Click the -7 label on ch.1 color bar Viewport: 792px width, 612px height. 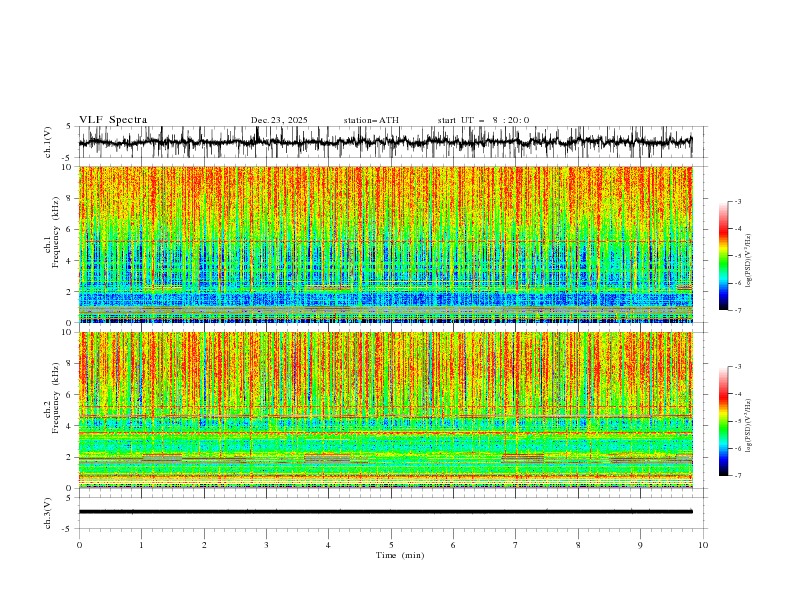pyautogui.click(x=738, y=310)
